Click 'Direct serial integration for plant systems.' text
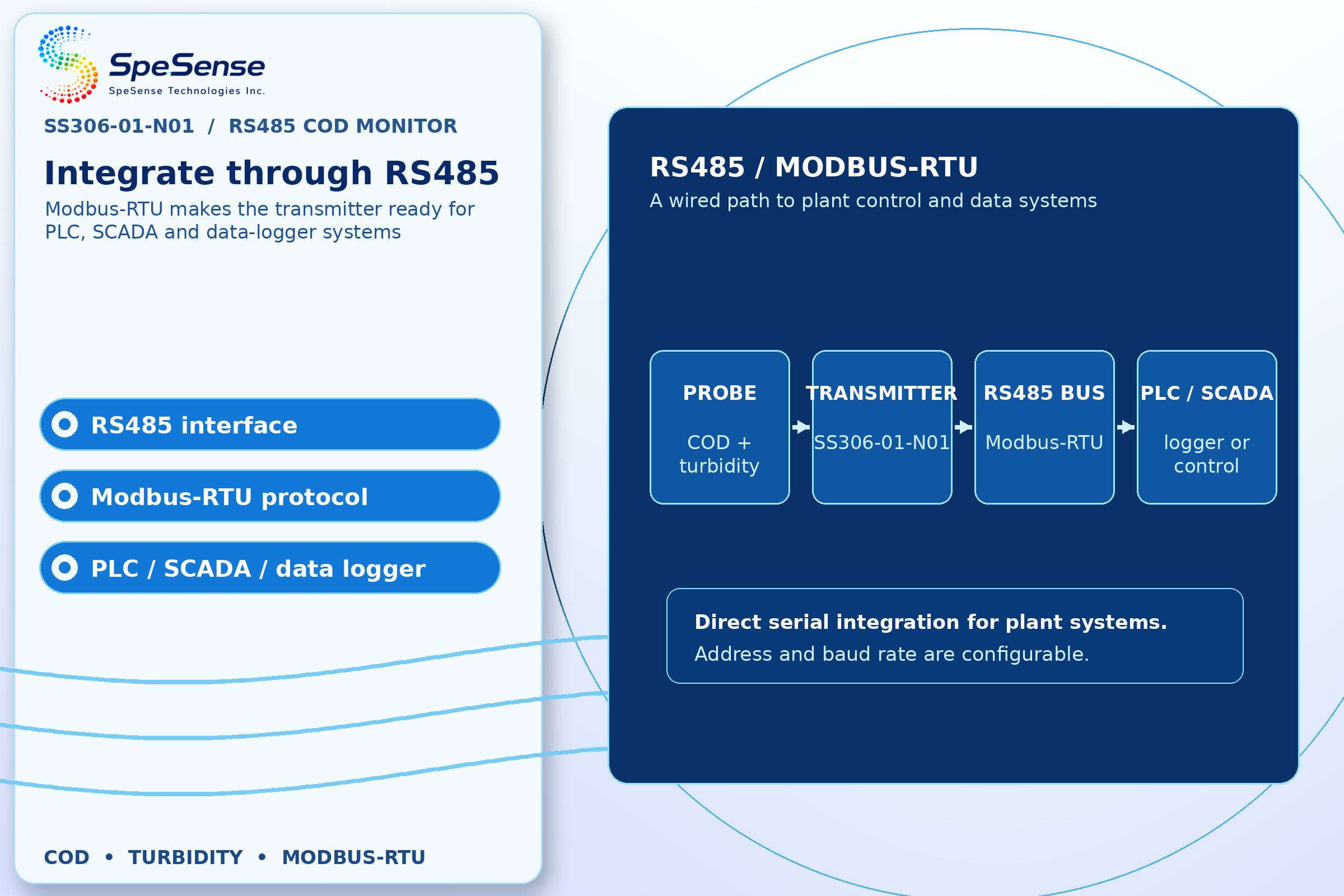 tap(931, 622)
